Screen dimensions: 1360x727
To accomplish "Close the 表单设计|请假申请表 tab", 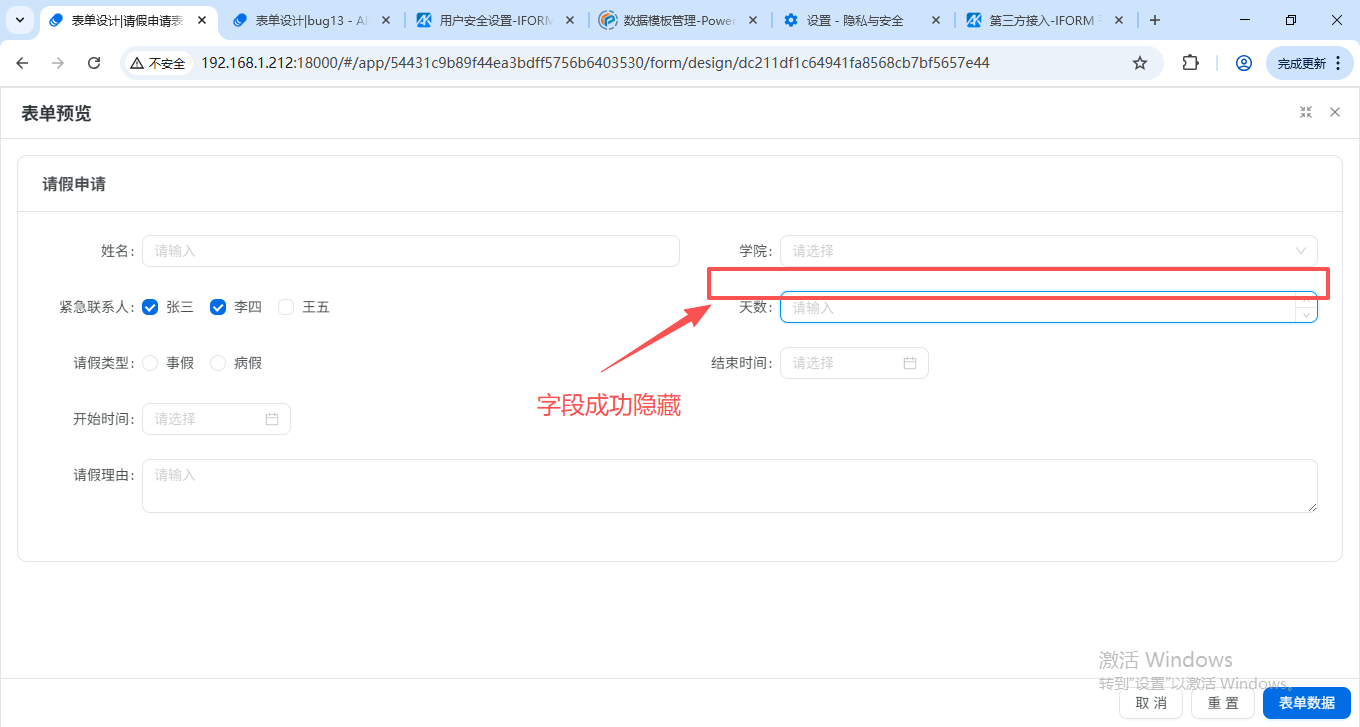I will pos(202,20).
